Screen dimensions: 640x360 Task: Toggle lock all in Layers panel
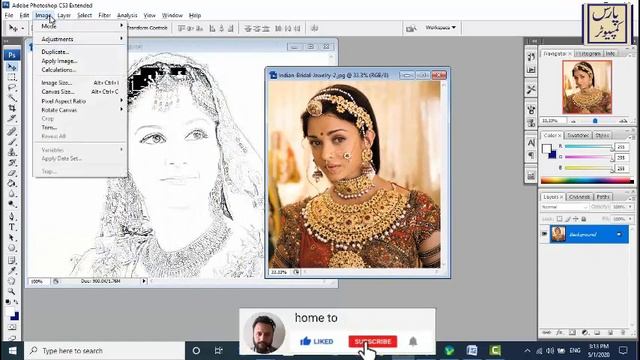pyautogui.click(x=584, y=219)
